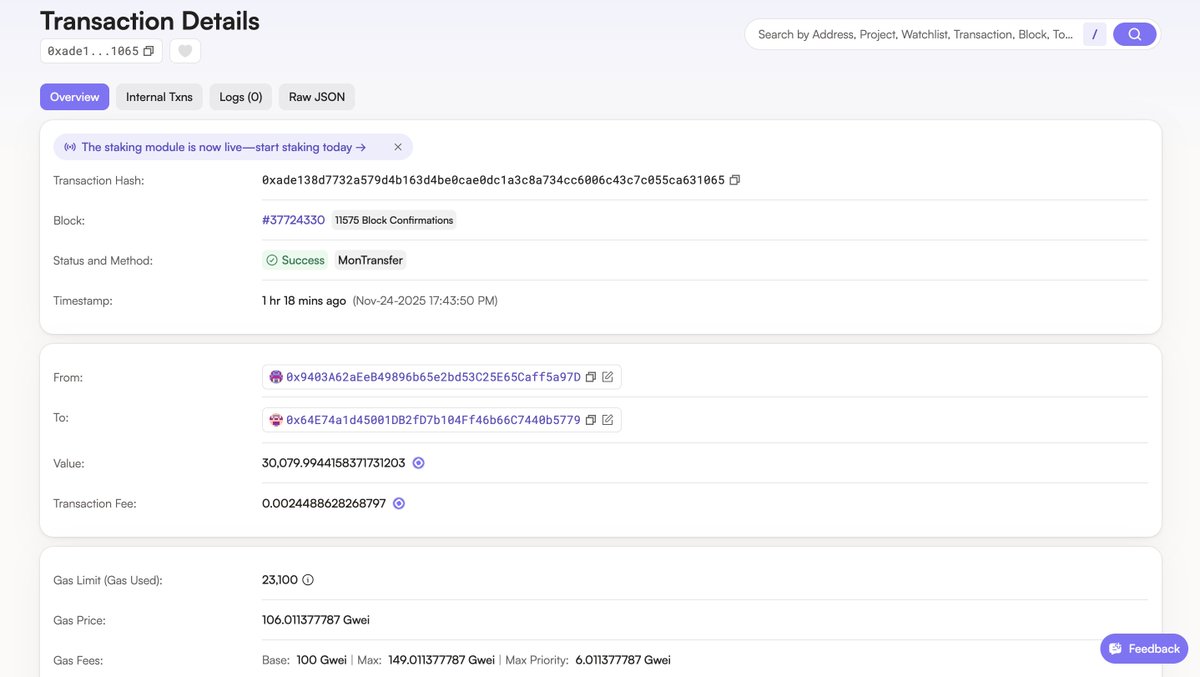This screenshot has height=677, width=1200.
Task: Click the 1 hr 18 mins ago timestamp
Action: (304, 300)
